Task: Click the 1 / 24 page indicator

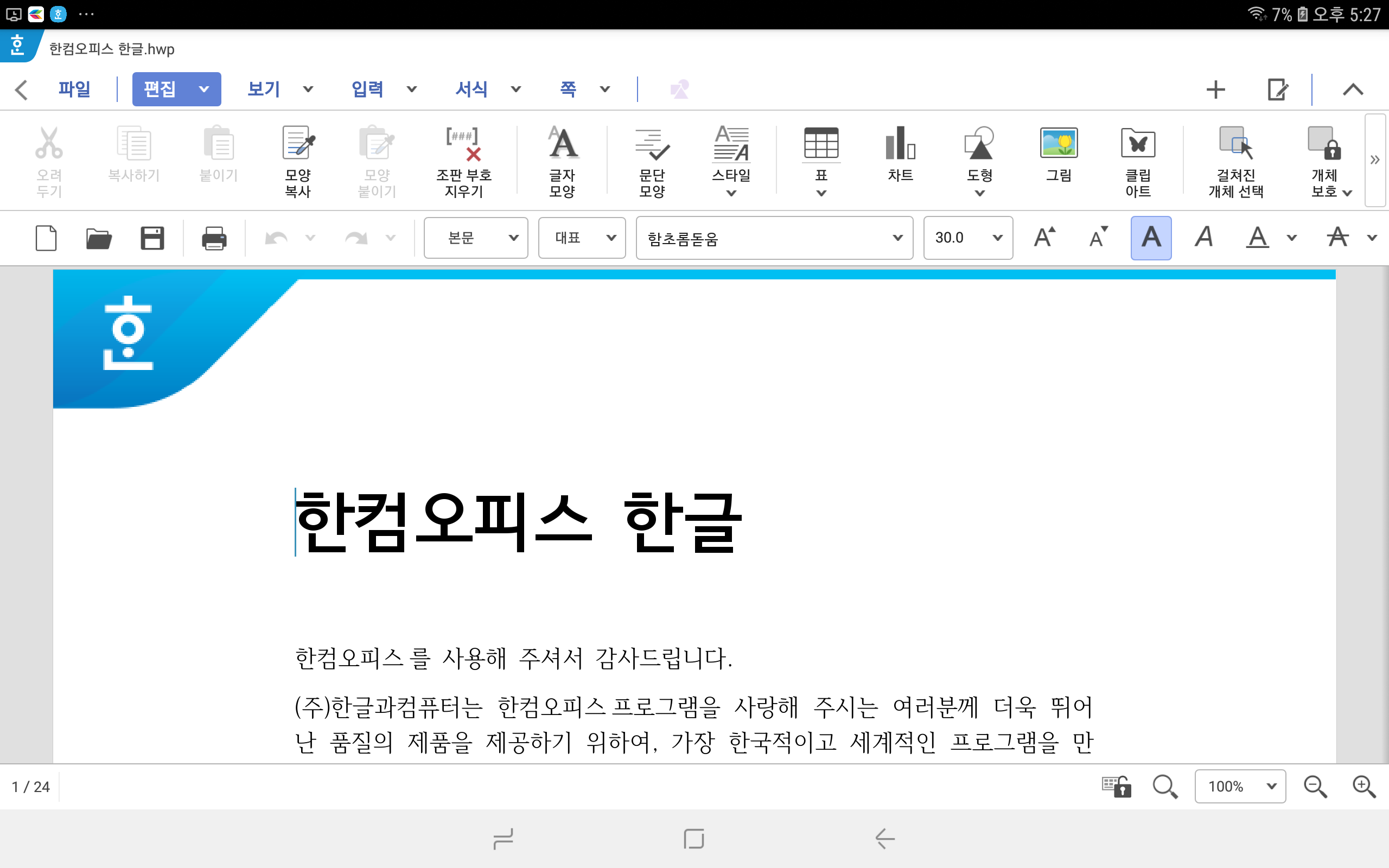Action: click(31, 787)
